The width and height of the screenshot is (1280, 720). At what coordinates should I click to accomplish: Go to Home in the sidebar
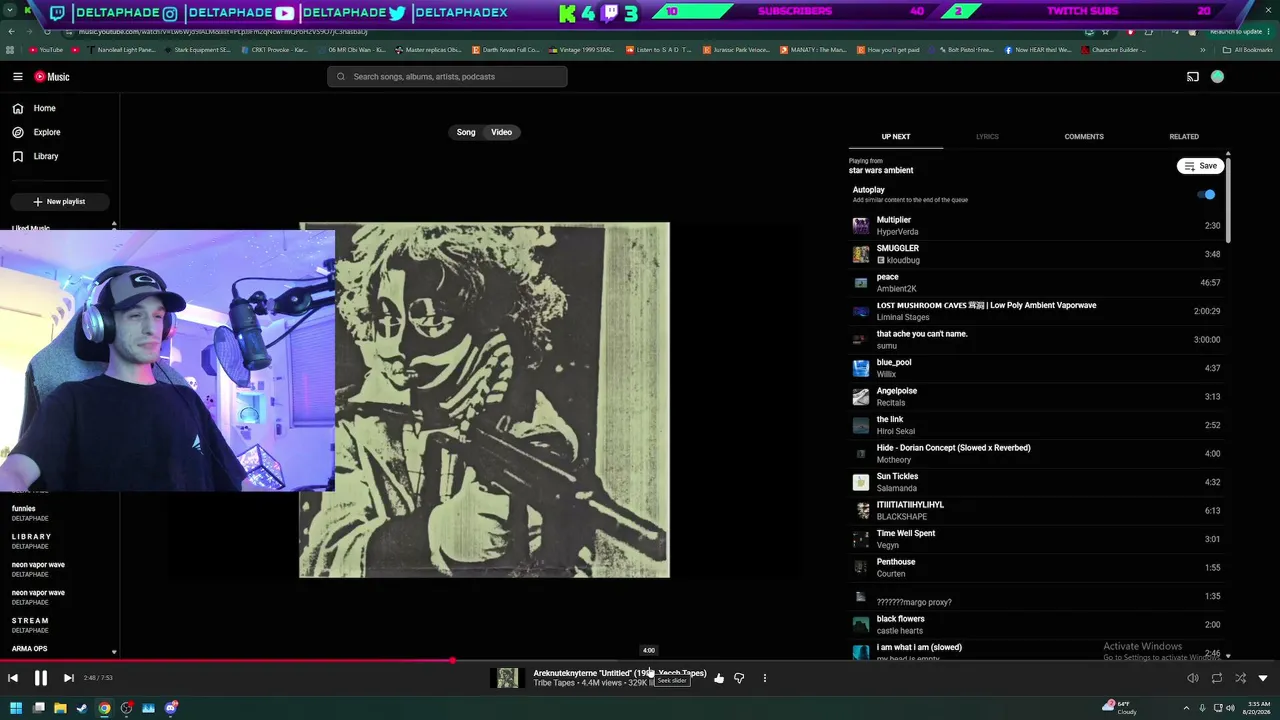pos(36,108)
